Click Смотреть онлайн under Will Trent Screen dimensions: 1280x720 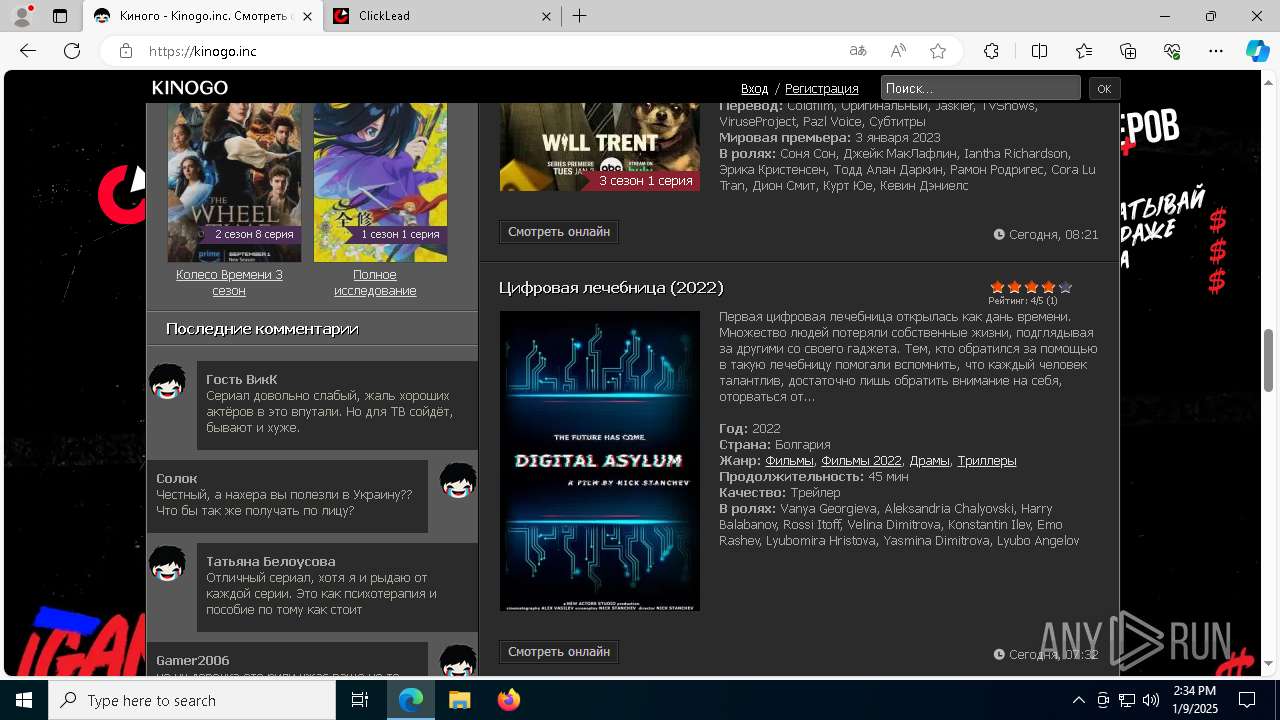point(559,232)
